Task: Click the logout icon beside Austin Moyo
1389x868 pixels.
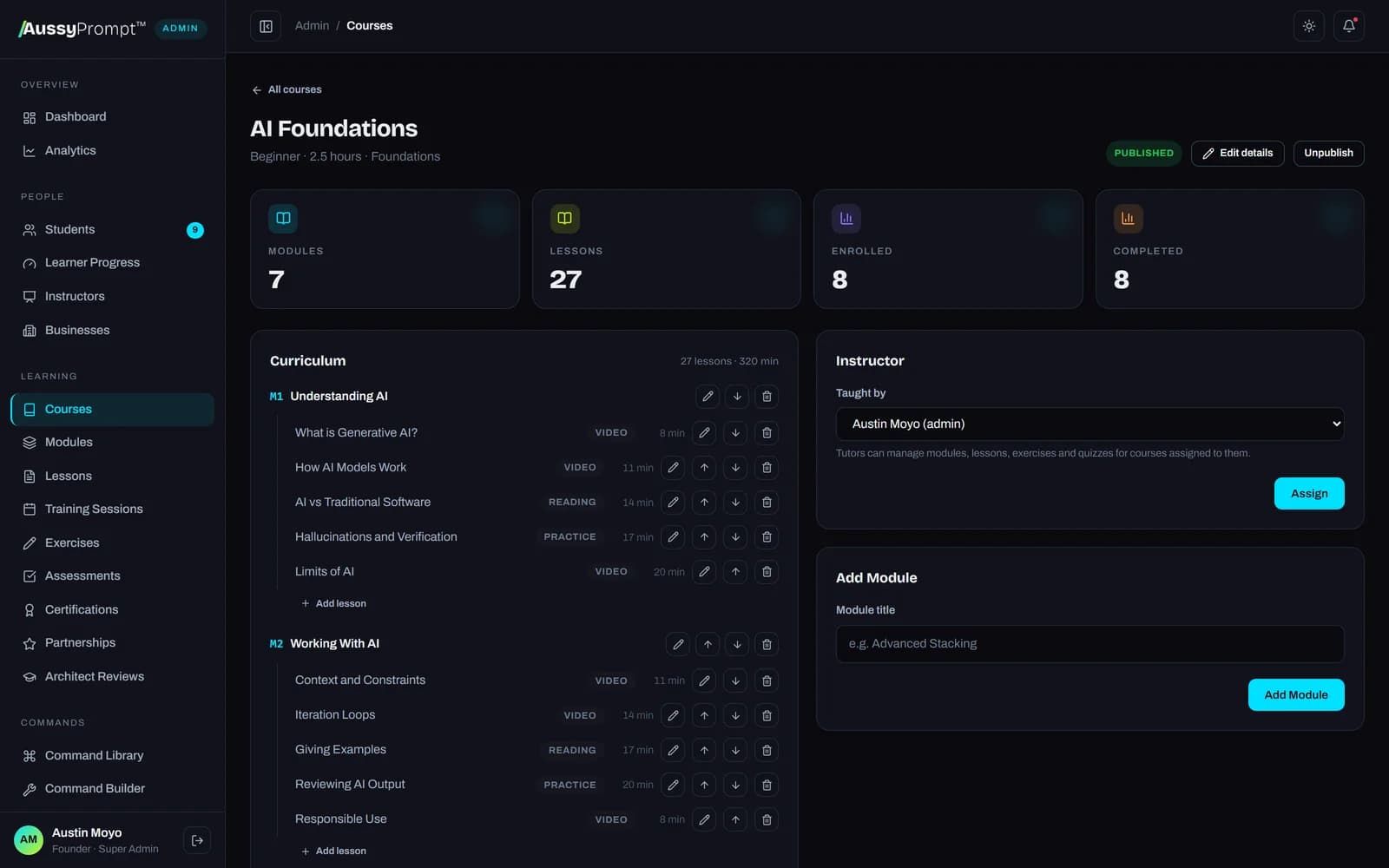Action: 197,840
